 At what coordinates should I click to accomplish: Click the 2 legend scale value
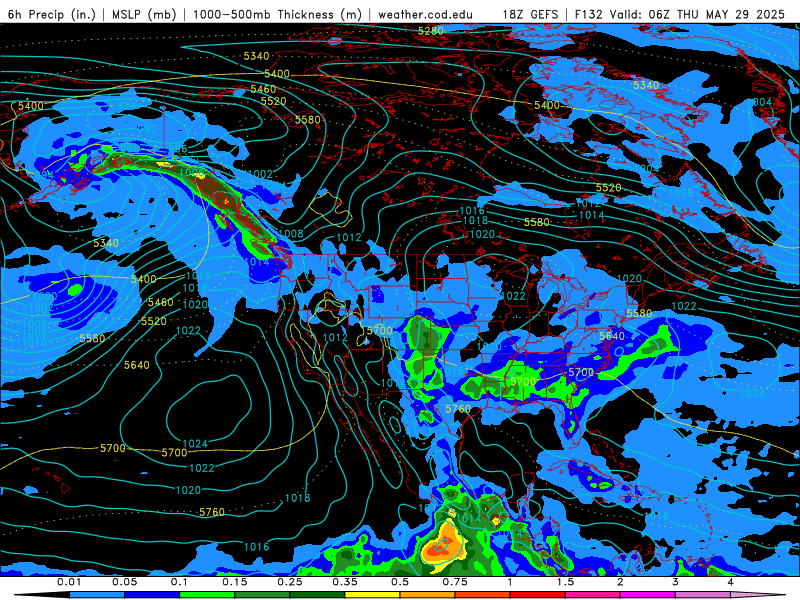coord(620,582)
